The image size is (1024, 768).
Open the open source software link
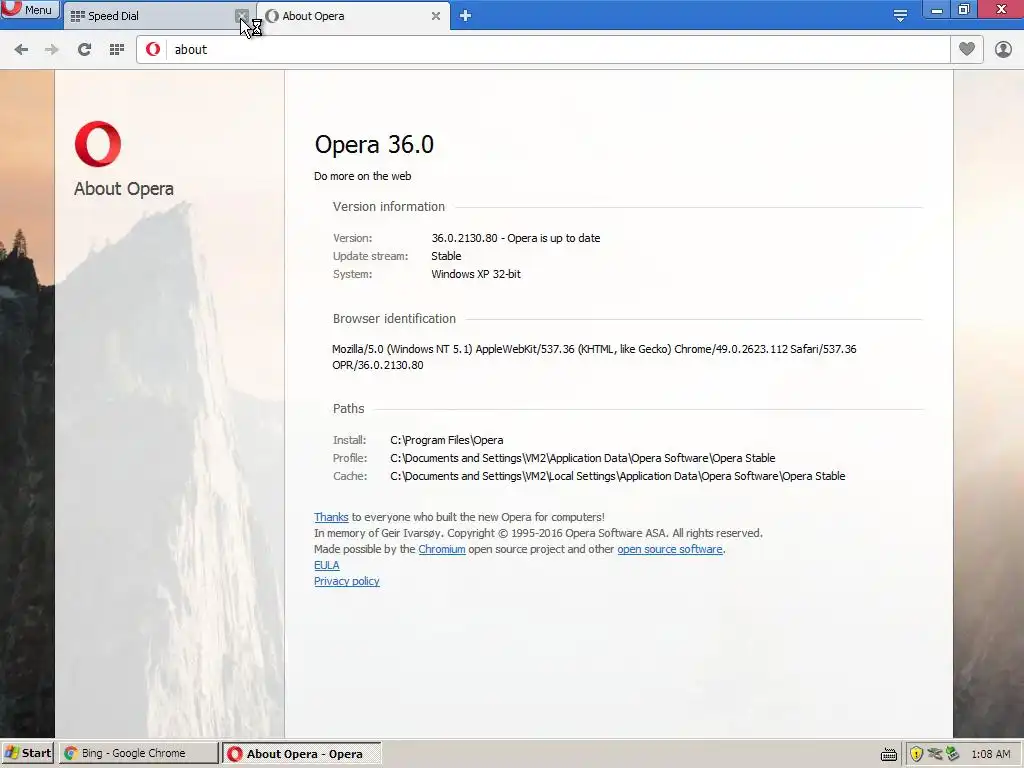[x=670, y=549]
